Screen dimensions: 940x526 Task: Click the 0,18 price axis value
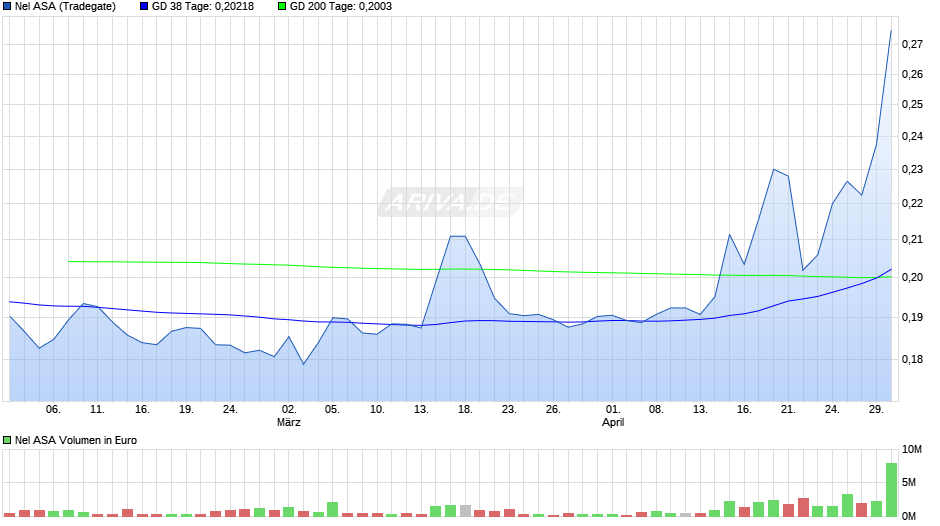[x=912, y=359]
